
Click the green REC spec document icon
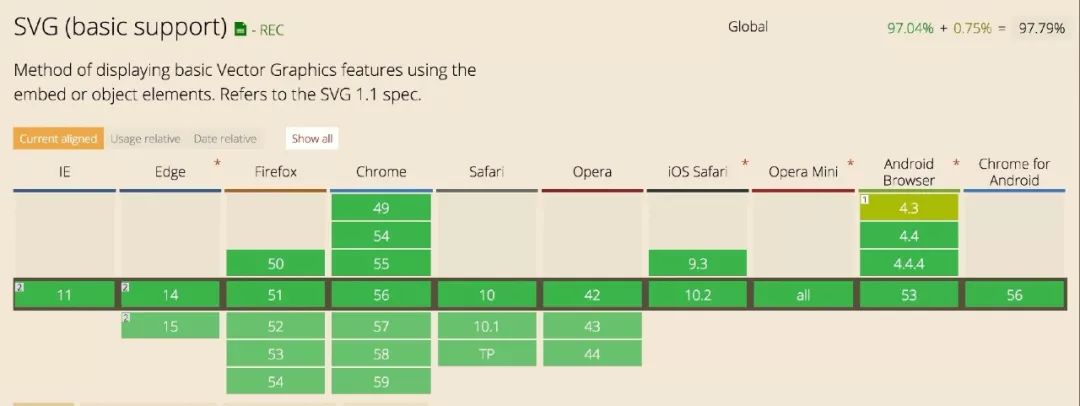[240, 30]
